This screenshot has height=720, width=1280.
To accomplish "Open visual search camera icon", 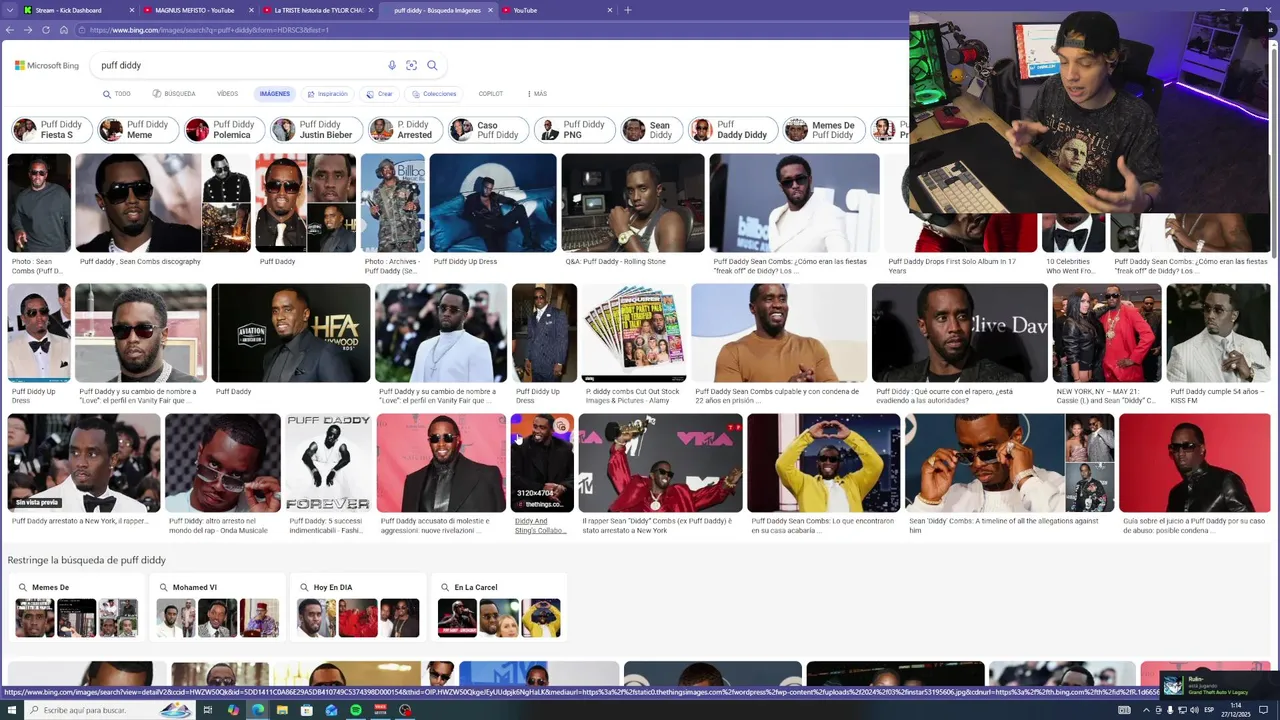I will click(411, 65).
